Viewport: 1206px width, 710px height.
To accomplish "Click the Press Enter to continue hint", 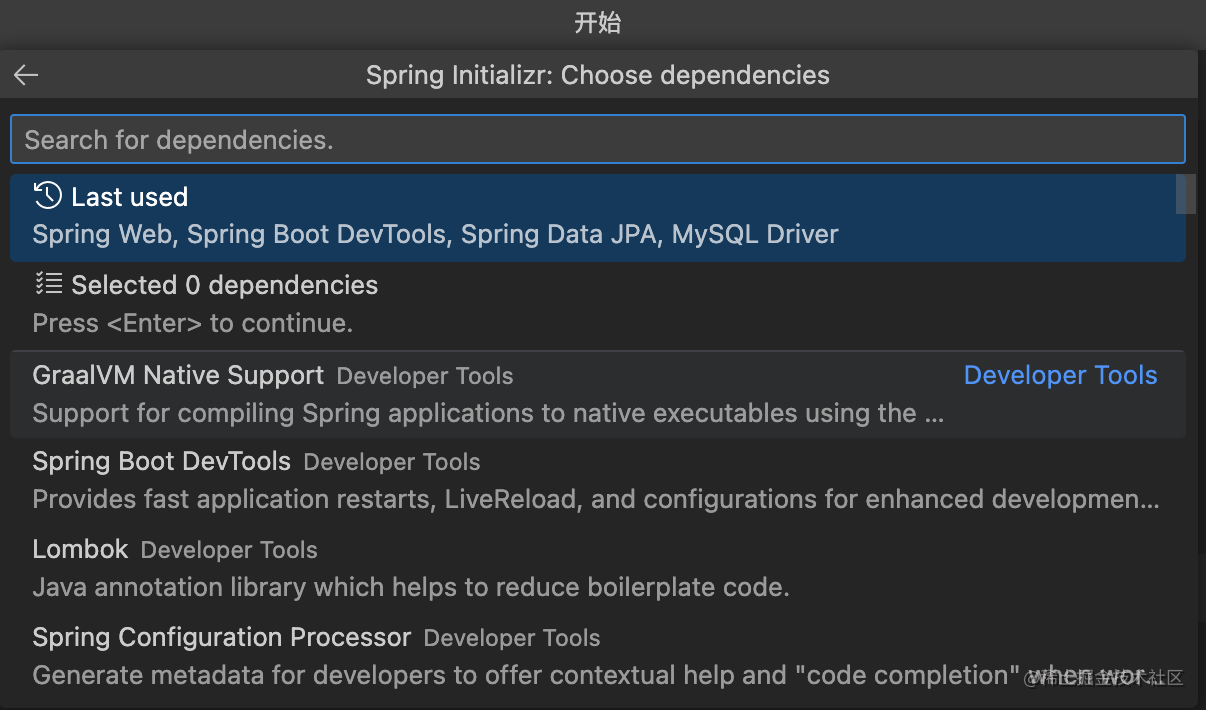I will (x=192, y=323).
